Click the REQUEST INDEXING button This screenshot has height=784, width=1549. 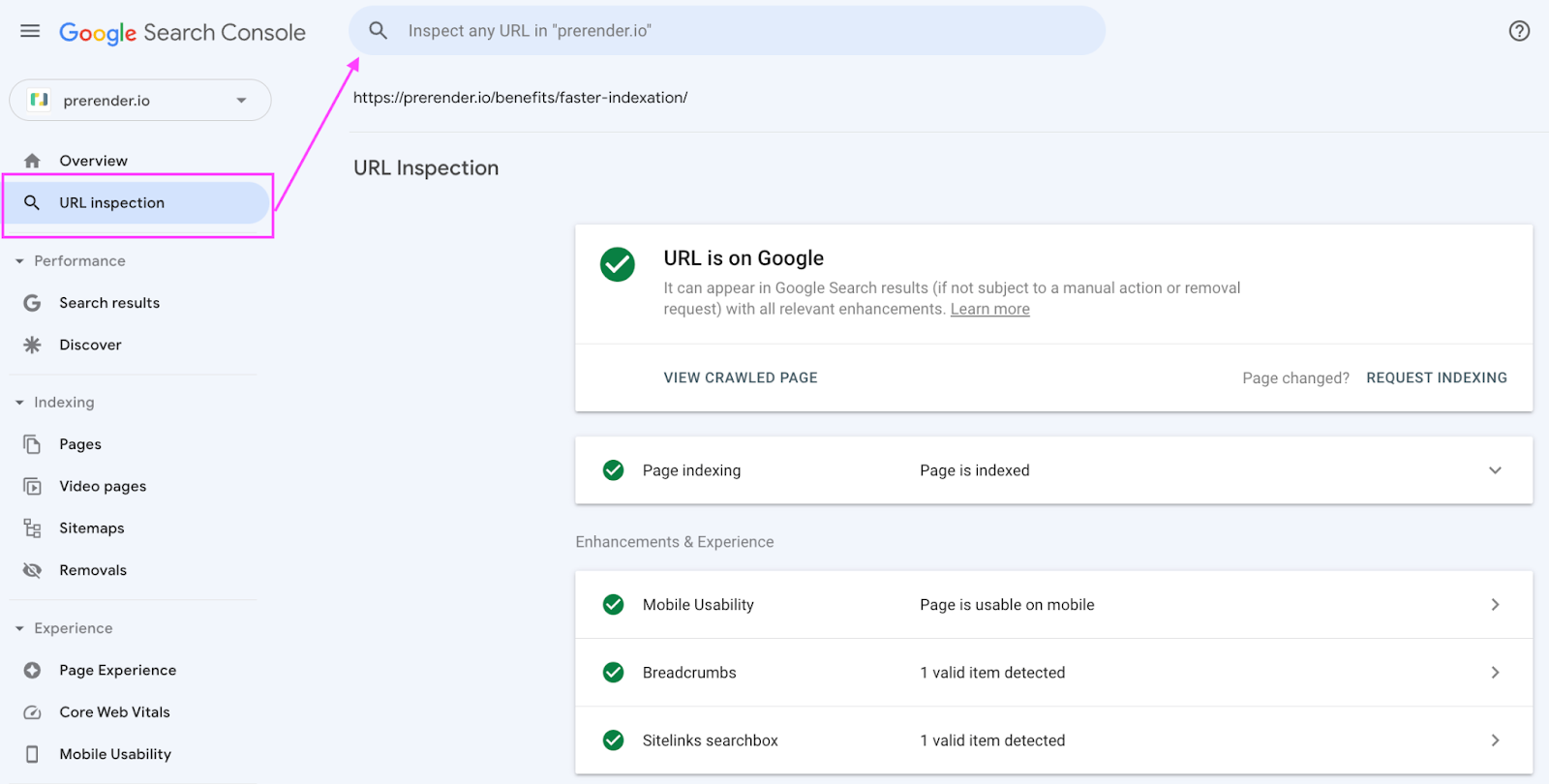click(1436, 377)
